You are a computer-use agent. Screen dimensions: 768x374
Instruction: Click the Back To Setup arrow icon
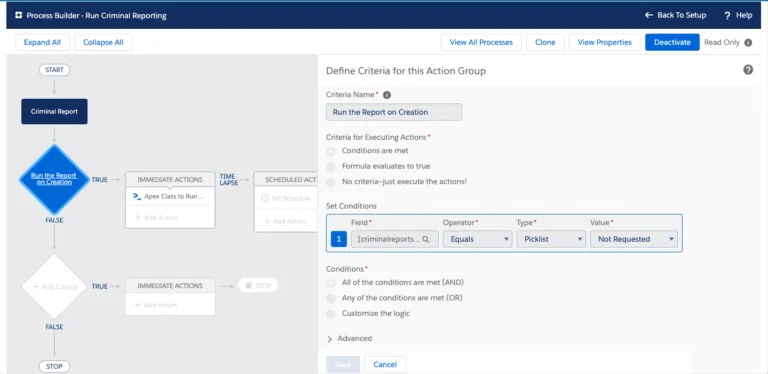pyautogui.click(x=649, y=15)
